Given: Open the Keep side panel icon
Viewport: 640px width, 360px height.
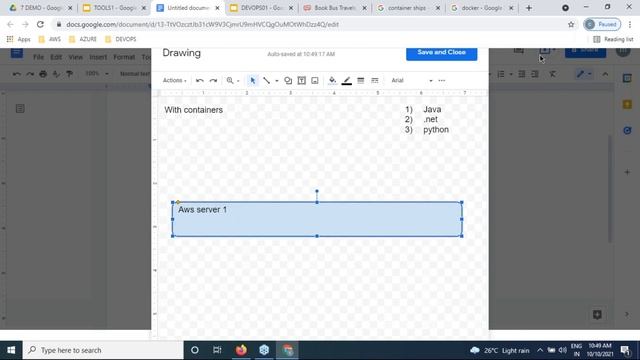Looking at the screenshot, I should coord(627,104).
